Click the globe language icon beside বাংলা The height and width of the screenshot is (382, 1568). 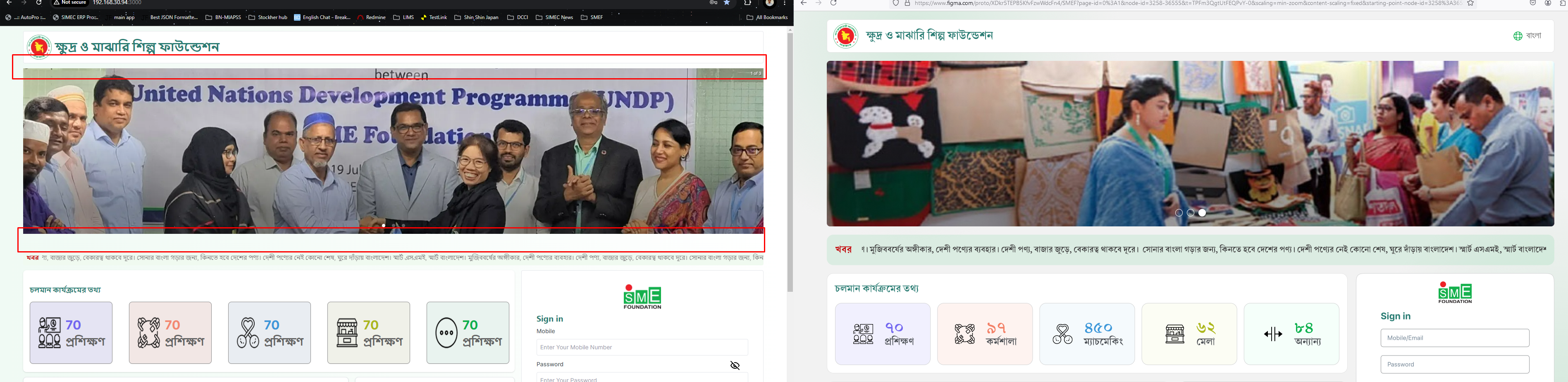pyautogui.click(x=1518, y=36)
